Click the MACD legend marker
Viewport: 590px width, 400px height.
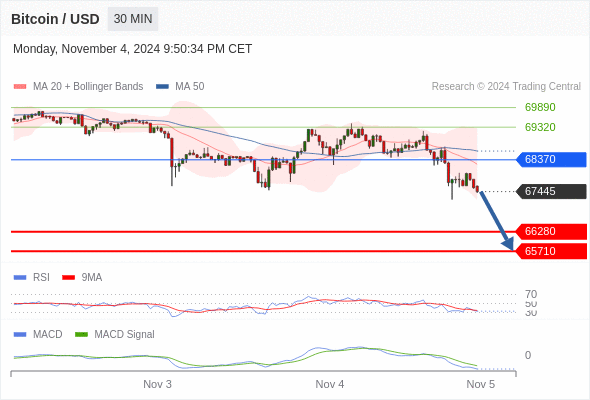20,334
